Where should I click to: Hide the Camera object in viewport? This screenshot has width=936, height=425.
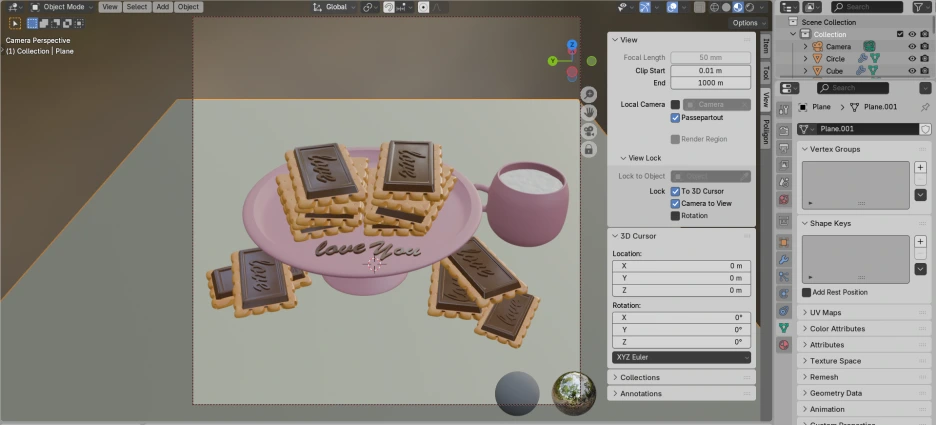tap(912, 47)
